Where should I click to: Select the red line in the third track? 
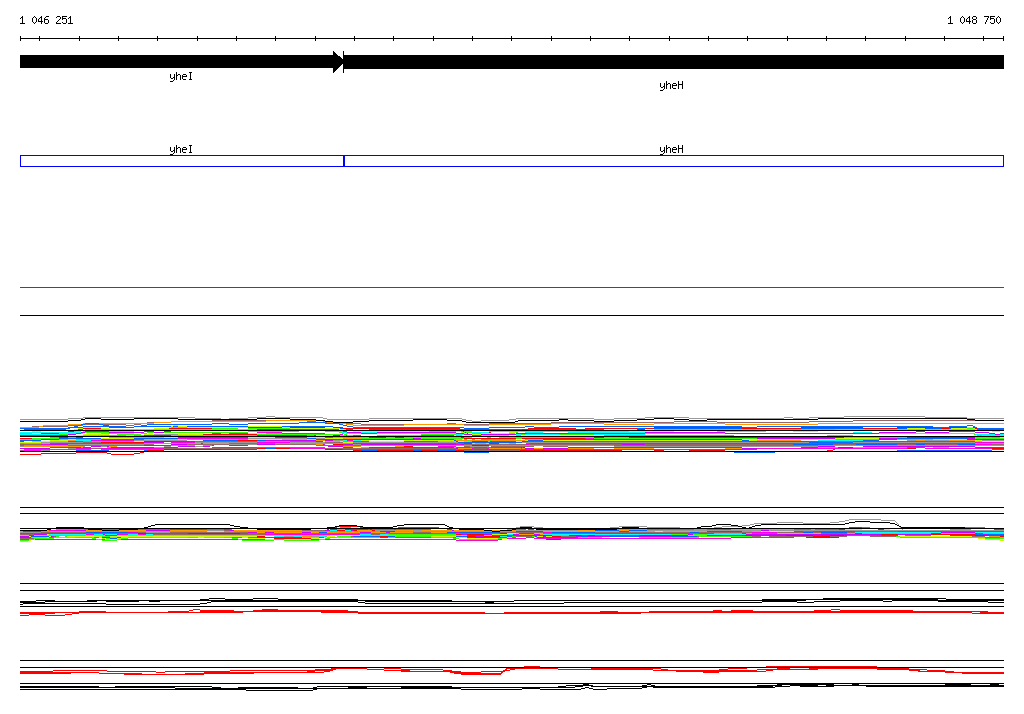click(511, 611)
